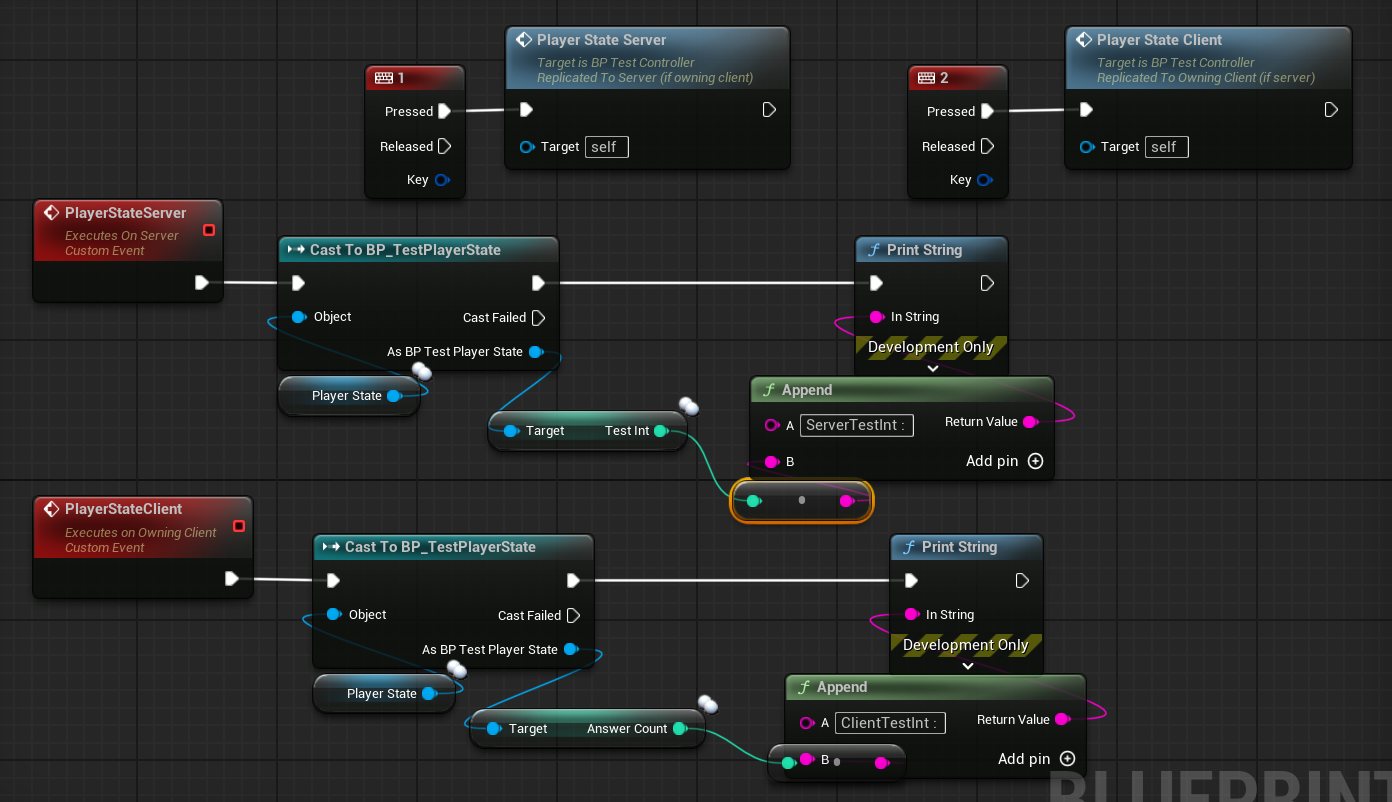Select the Player State Server node title
The width and height of the screenshot is (1392, 802).
(x=601, y=40)
